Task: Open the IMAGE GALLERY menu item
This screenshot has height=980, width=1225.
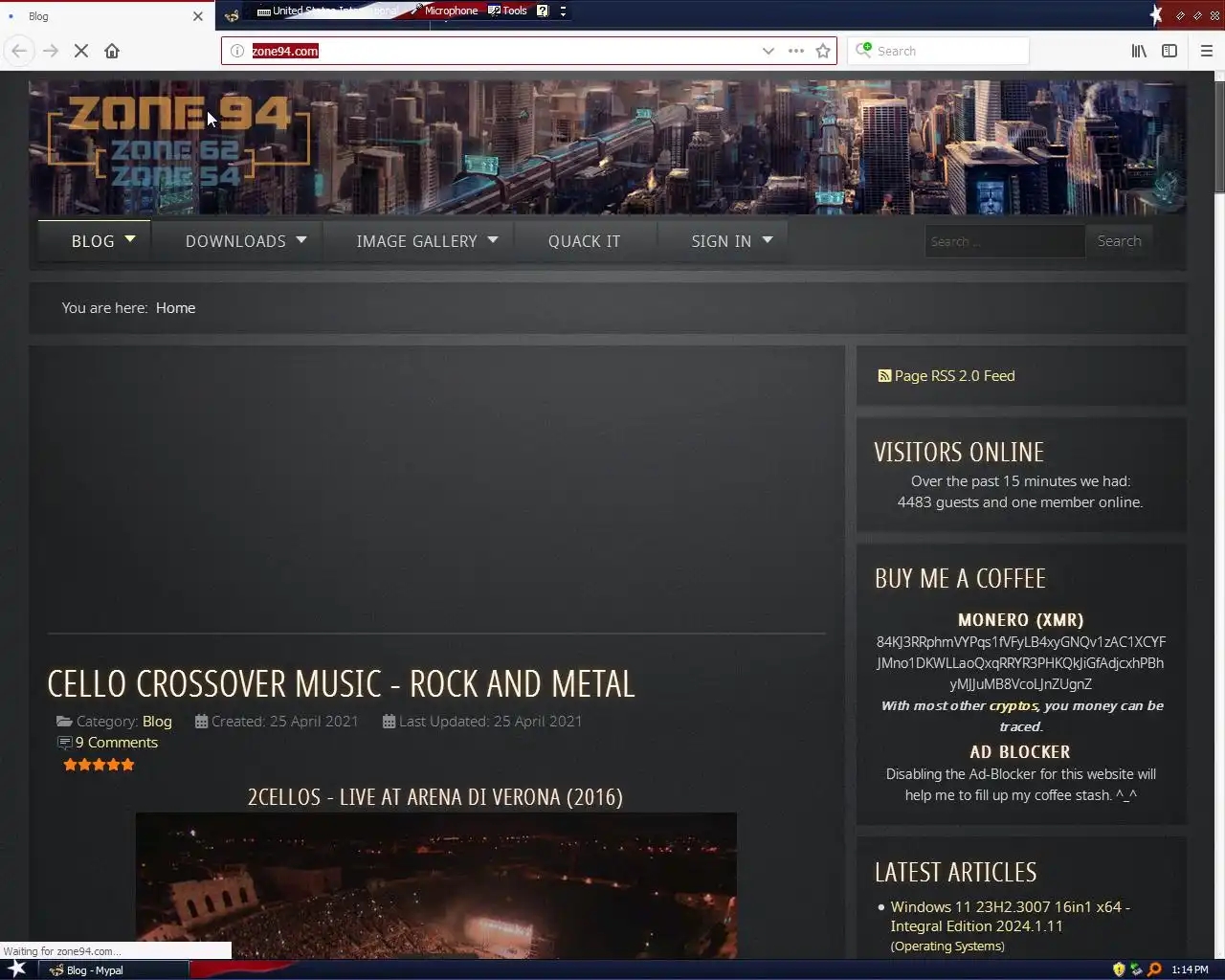Action: click(416, 241)
